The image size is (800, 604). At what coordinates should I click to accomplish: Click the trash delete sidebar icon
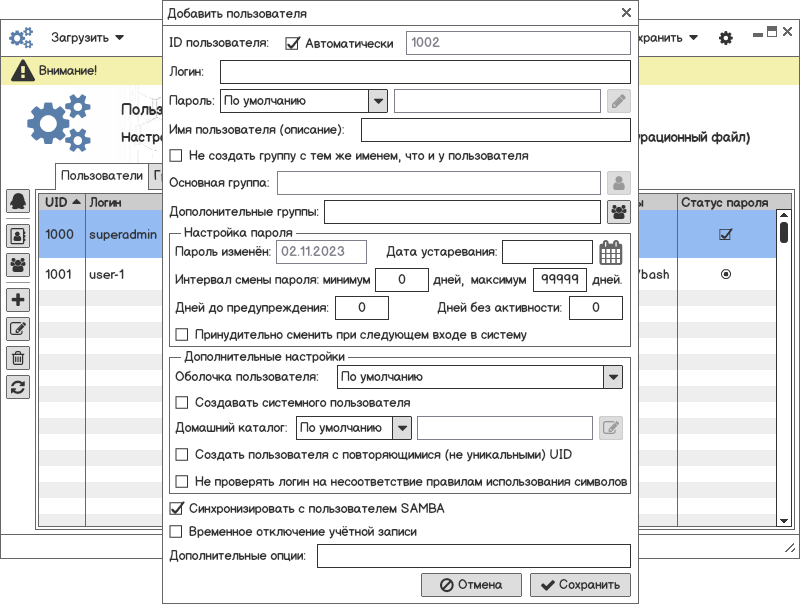point(18,358)
